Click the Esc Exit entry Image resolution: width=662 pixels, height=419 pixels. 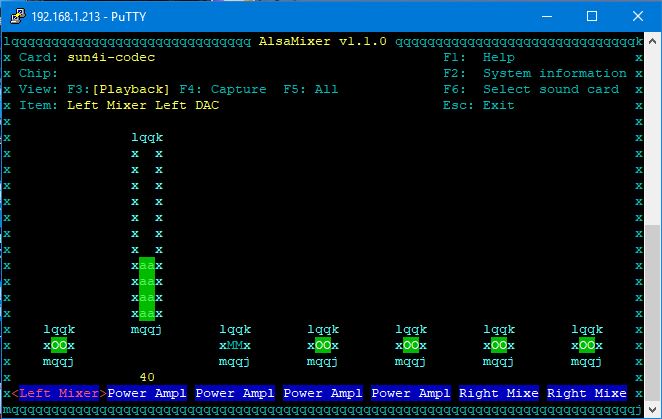click(479, 105)
